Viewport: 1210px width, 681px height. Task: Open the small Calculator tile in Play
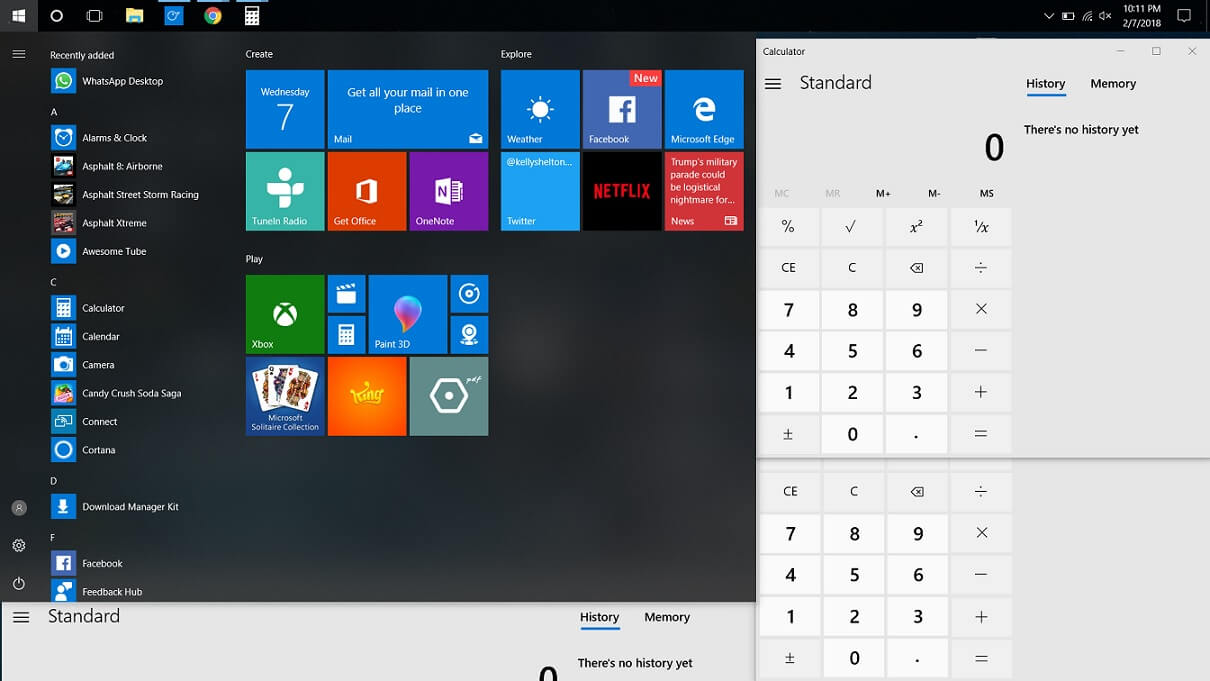347,335
